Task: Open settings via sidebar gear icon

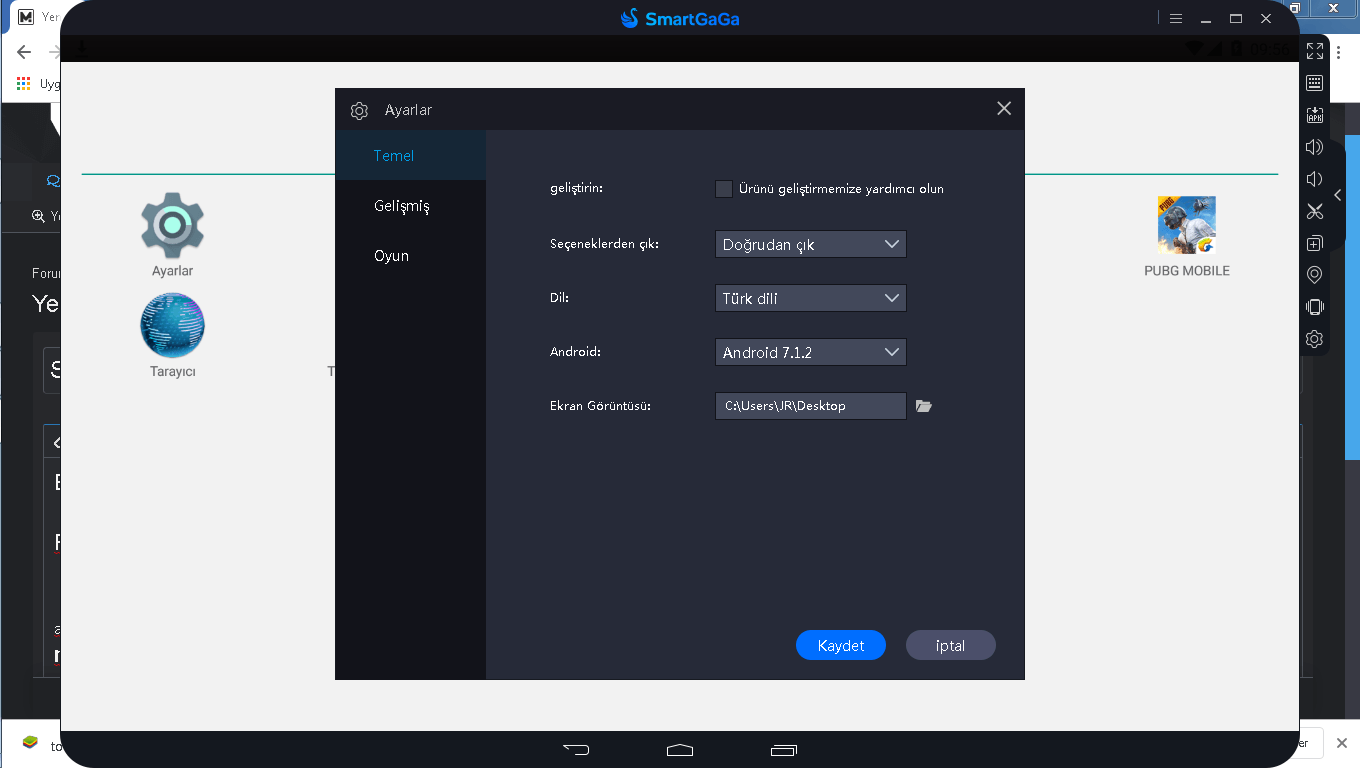Action: (1315, 339)
